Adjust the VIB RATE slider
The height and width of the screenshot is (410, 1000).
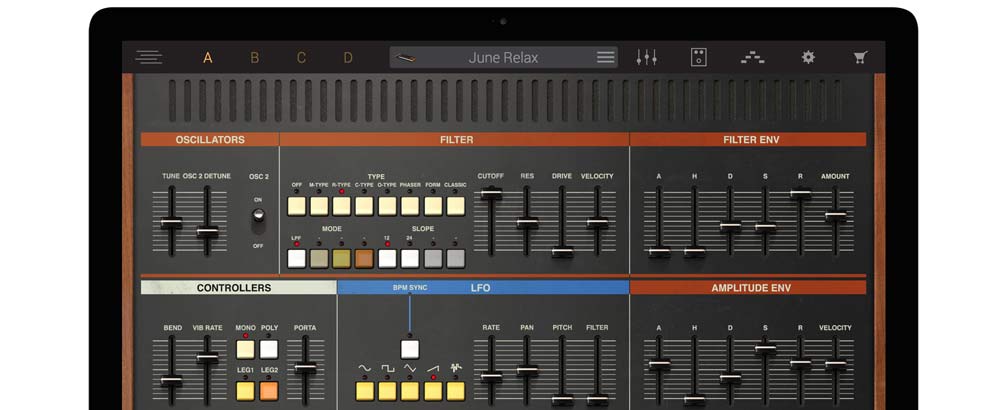[x=207, y=358]
